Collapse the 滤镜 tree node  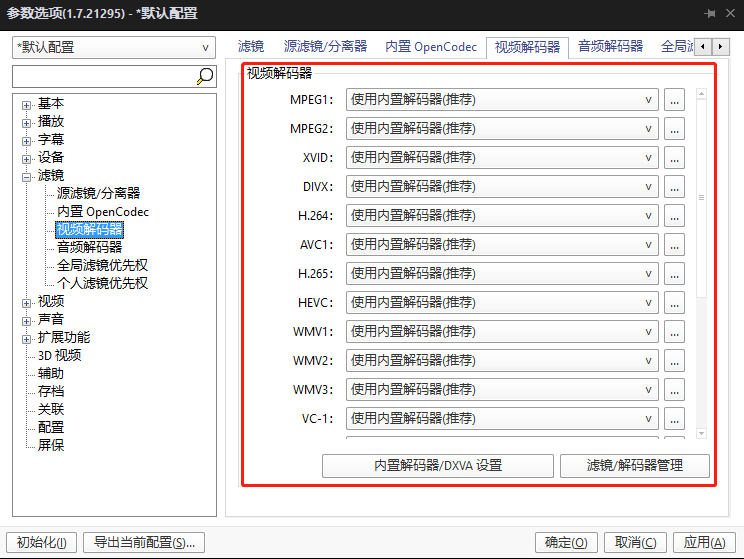click(27, 177)
